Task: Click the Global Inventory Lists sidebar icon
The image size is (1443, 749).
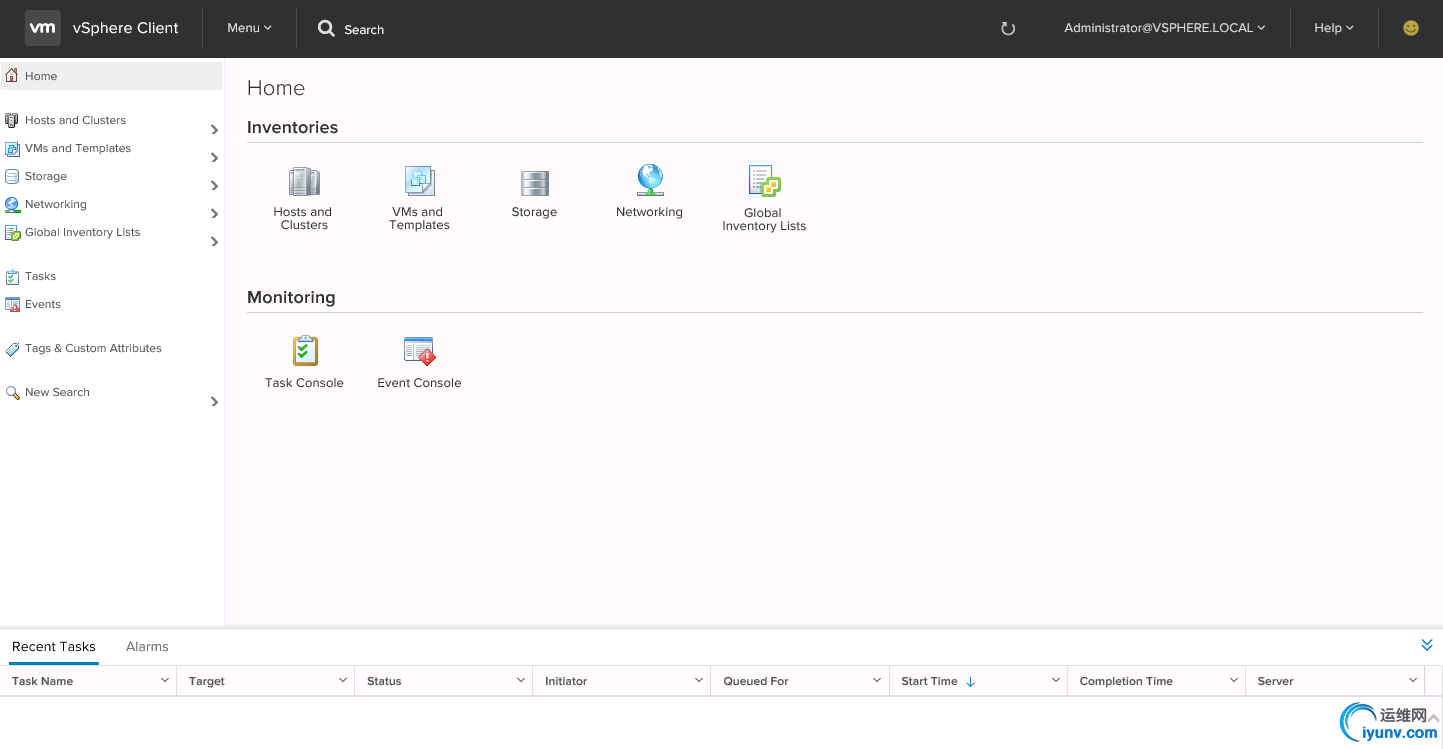Action: pos(12,232)
